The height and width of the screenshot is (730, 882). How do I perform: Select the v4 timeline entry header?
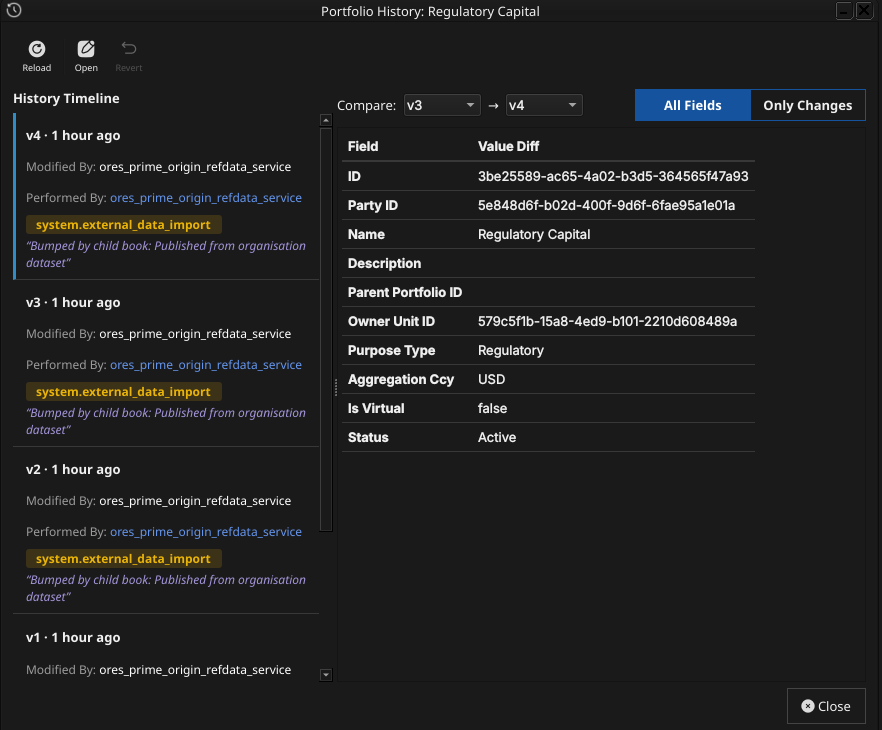click(x=73, y=136)
